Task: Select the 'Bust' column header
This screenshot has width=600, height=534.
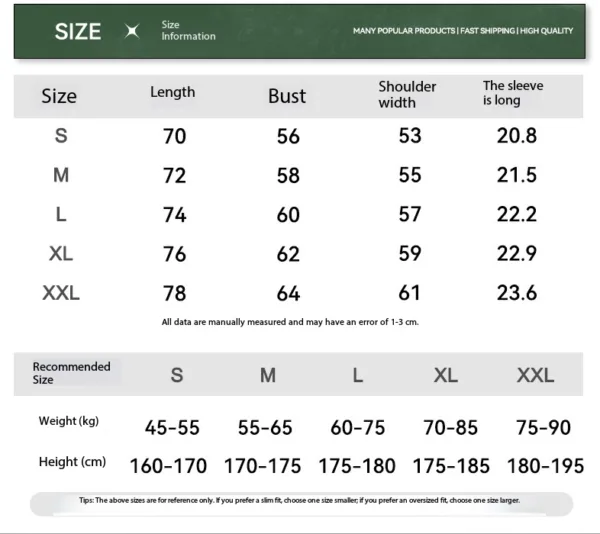Action: [x=287, y=96]
